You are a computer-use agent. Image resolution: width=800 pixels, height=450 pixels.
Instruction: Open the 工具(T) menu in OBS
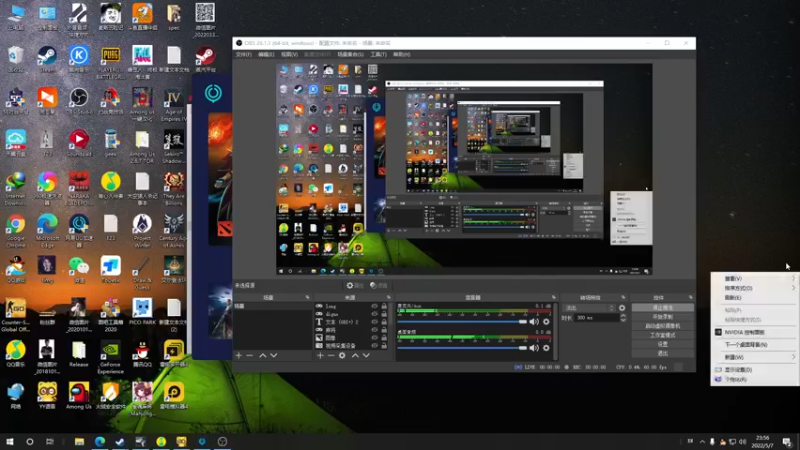378,54
